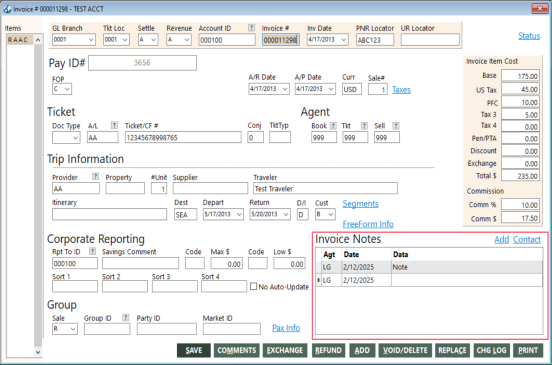Click the help icon next to Book agent
This screenshot has height=365, width=552.
pyautogui.click(x=333, y=126)
